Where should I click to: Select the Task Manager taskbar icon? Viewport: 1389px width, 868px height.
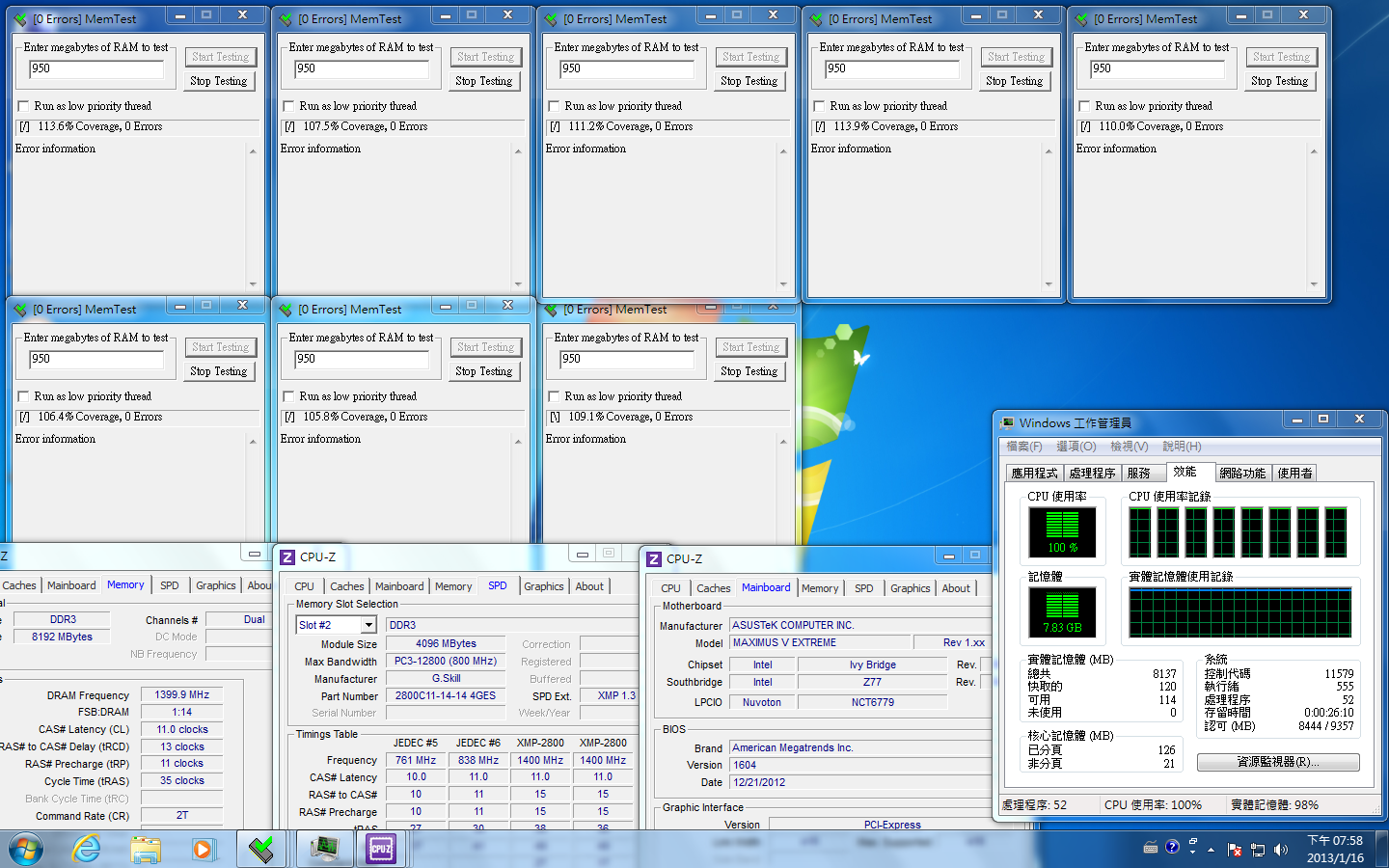(x=326, y=849)
